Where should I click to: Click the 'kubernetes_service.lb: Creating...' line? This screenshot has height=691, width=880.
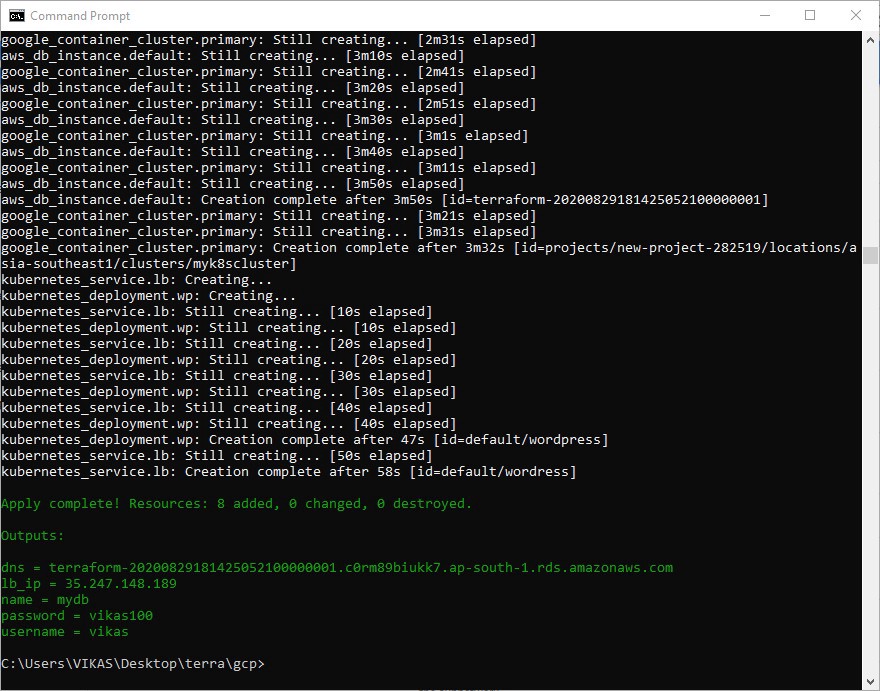pyautogui.click(x=136, y=280)
